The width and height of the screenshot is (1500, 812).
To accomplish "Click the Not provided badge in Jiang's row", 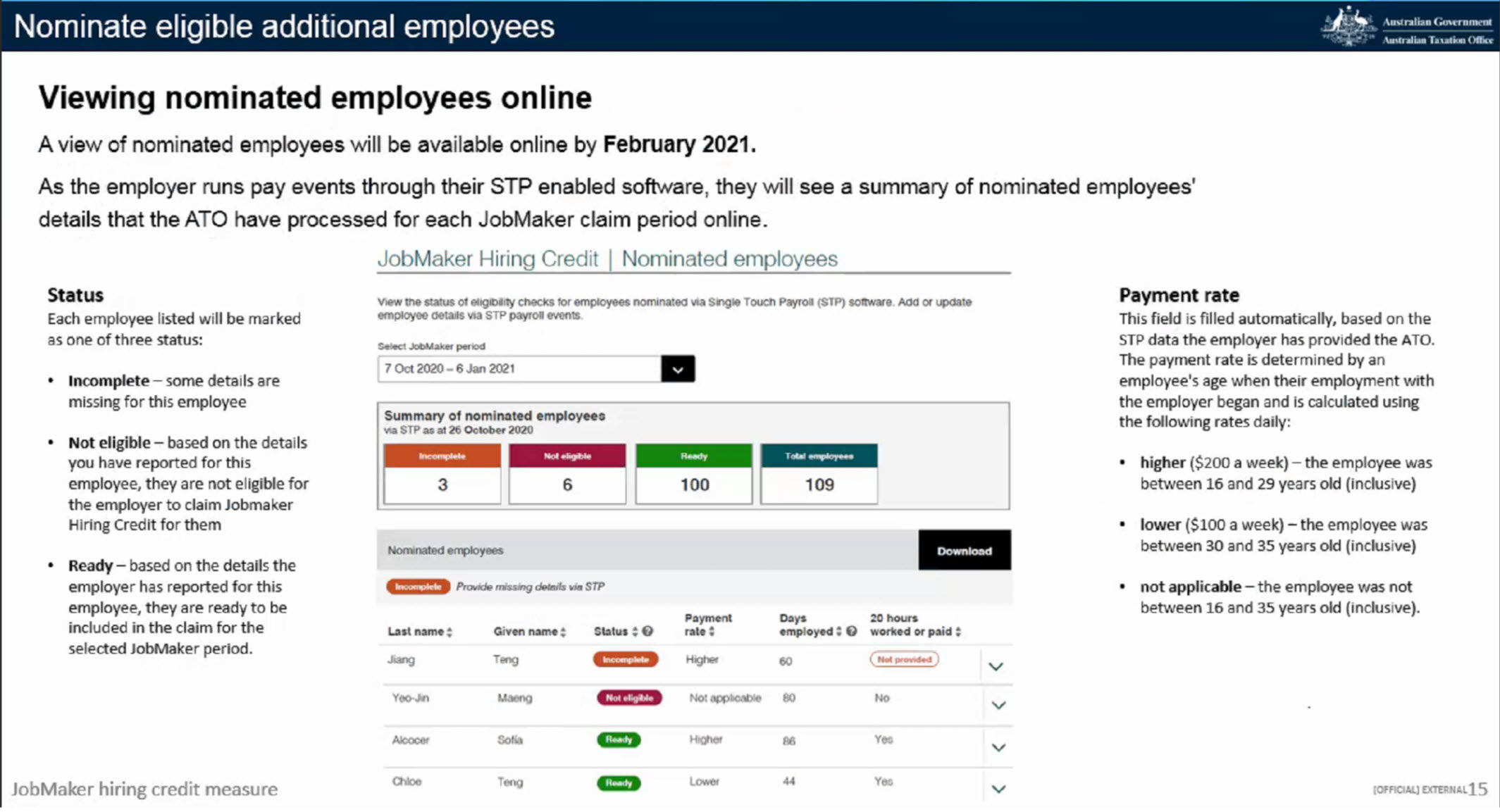I will tap(904, 660).
